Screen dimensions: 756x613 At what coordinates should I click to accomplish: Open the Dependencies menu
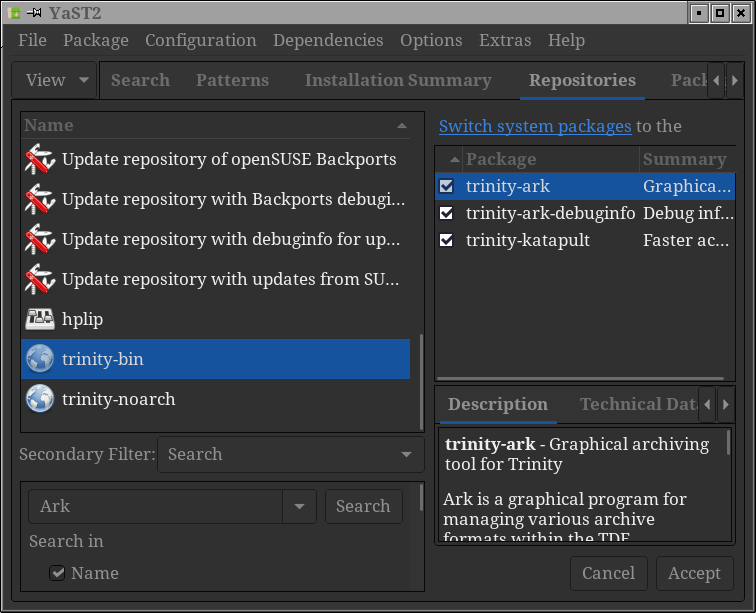(328, 40)
